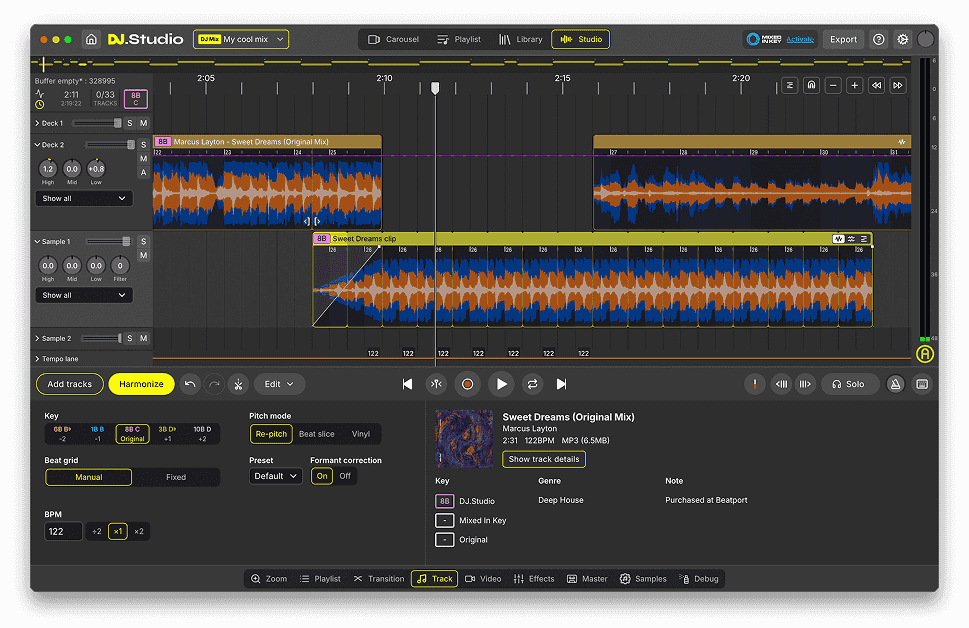Switch to the Carousel view
Viewport: 969px width, 628px height.
pyautogui.click(x=394, y=39)
